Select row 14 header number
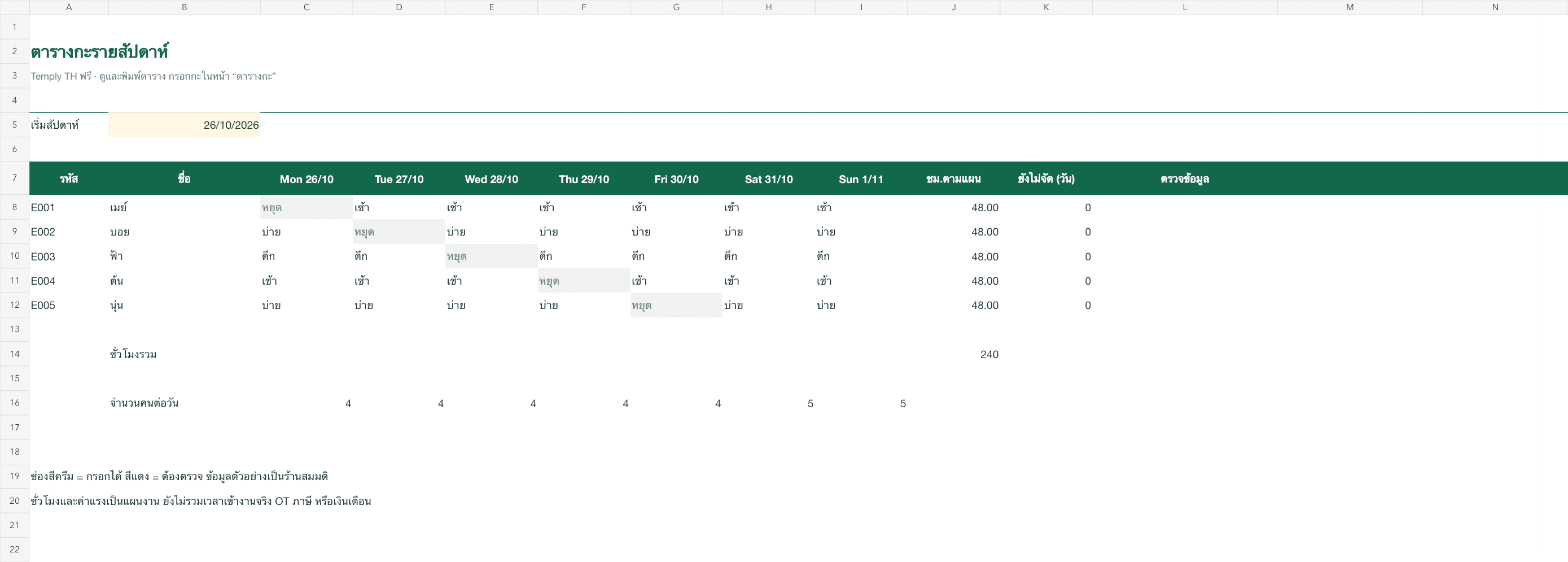The width and height of the screenshot is (1568, 562). [15, 354]
